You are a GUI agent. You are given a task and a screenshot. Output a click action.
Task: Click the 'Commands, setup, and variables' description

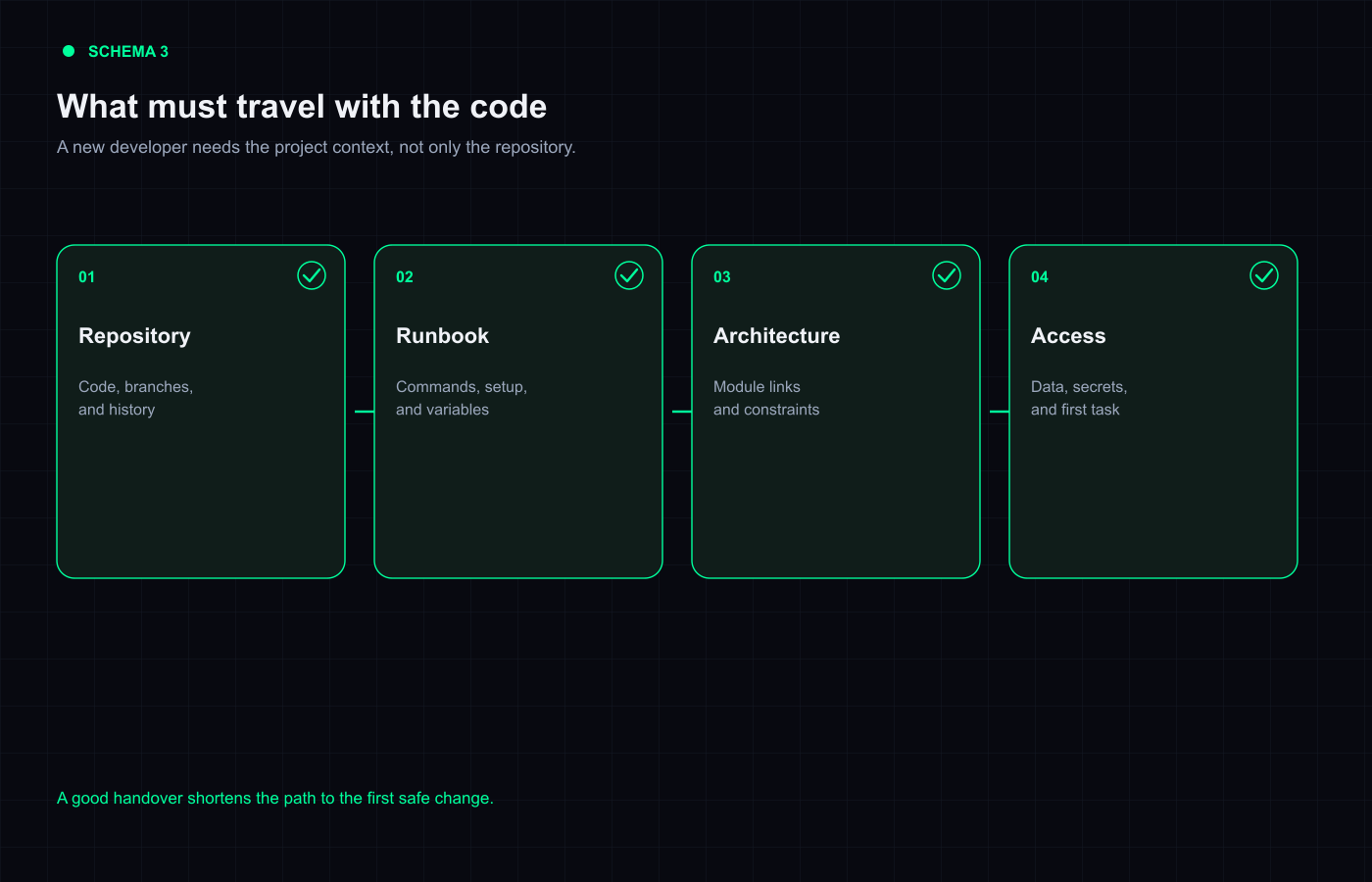pyautogui.click(x=462, y=398)
